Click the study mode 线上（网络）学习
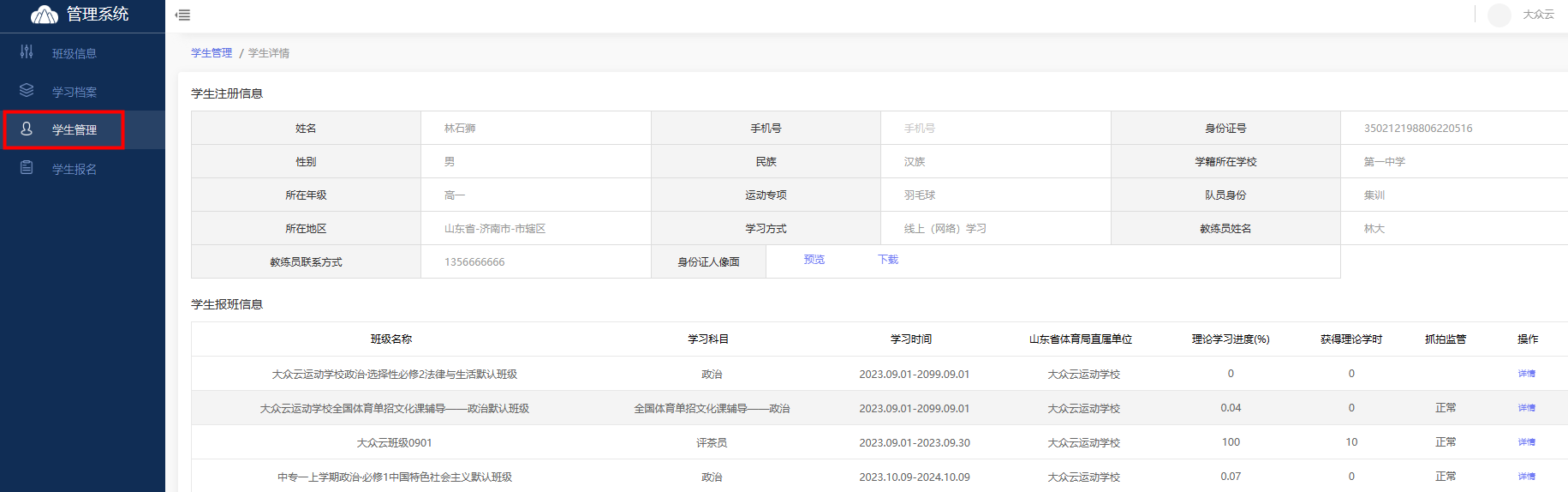The image size is (1568, 492). click(x=945, y=229)
